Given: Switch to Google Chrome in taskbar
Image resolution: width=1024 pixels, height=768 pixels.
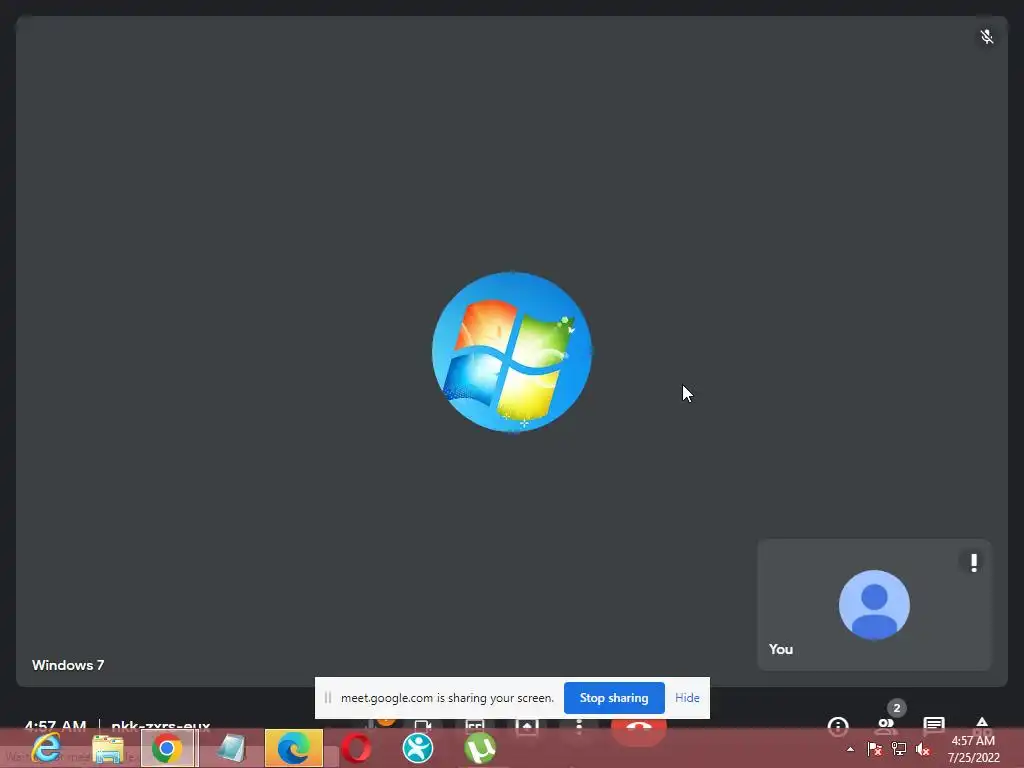Looking at the screenshot, I should 167,748.
